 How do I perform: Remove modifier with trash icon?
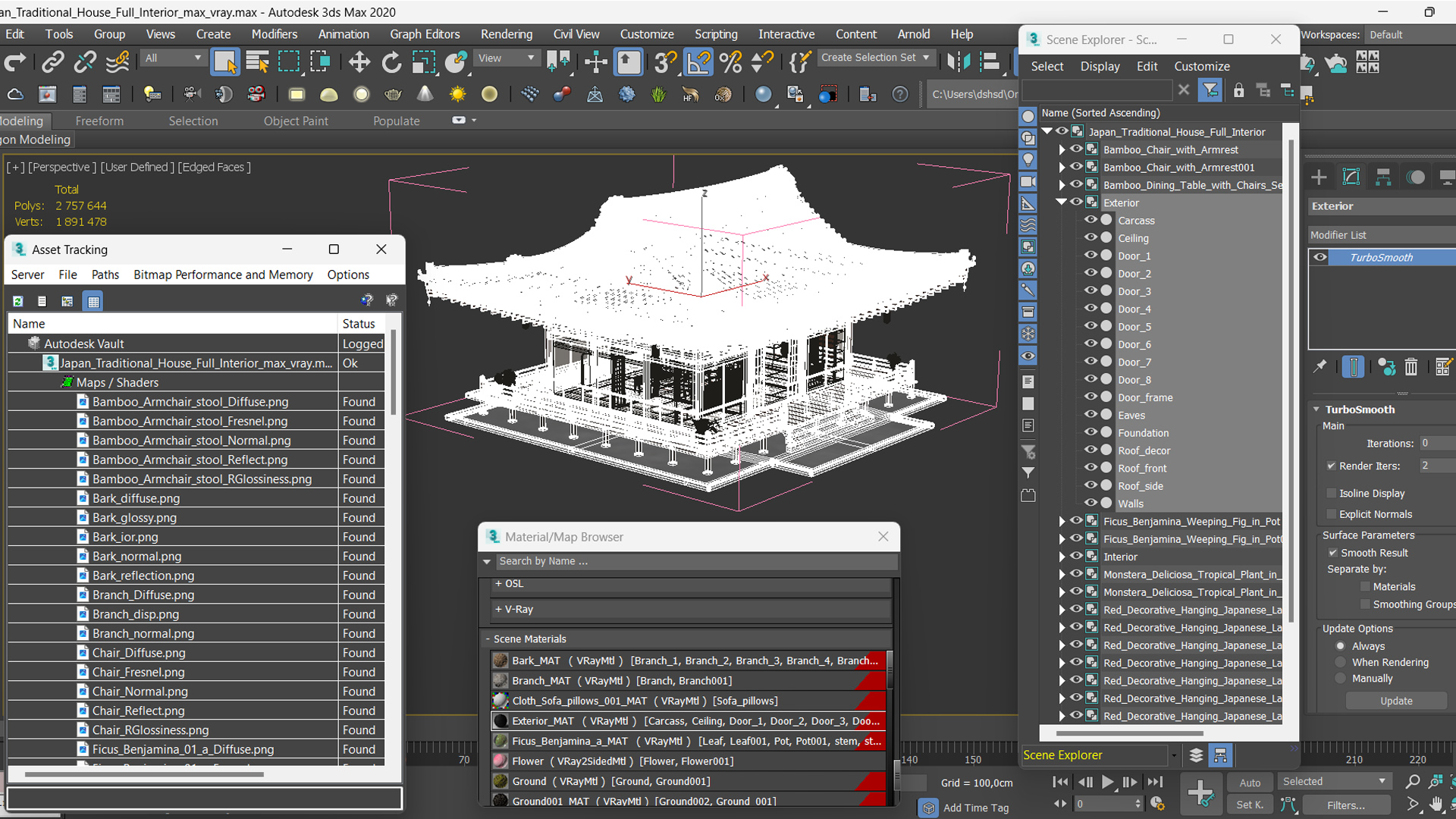pyautogui.click(x=1410, y=367)
